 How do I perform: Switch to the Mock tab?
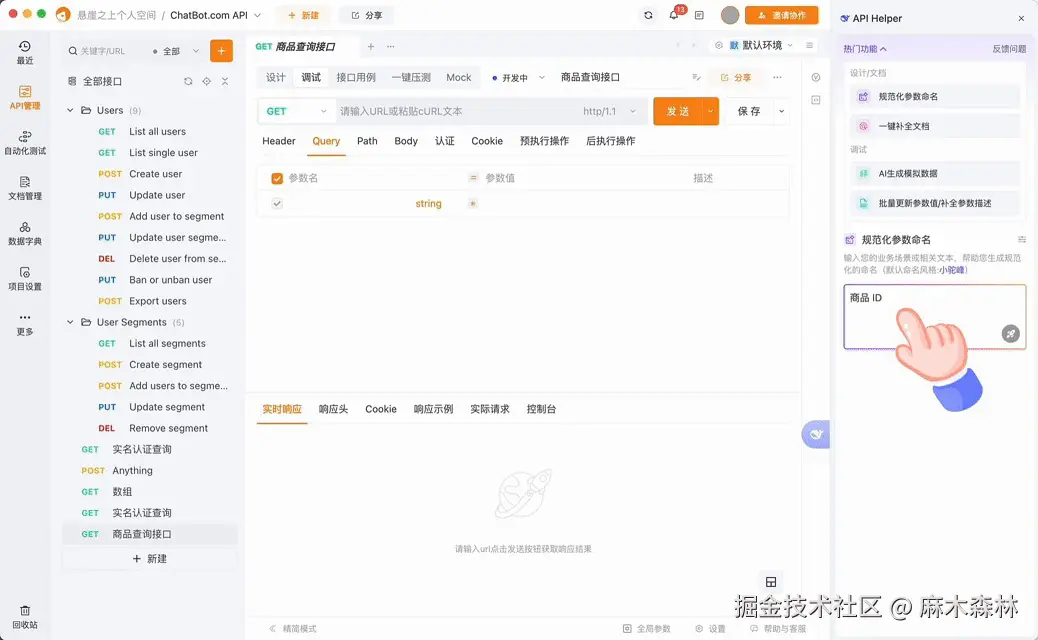tap(459, 77)
